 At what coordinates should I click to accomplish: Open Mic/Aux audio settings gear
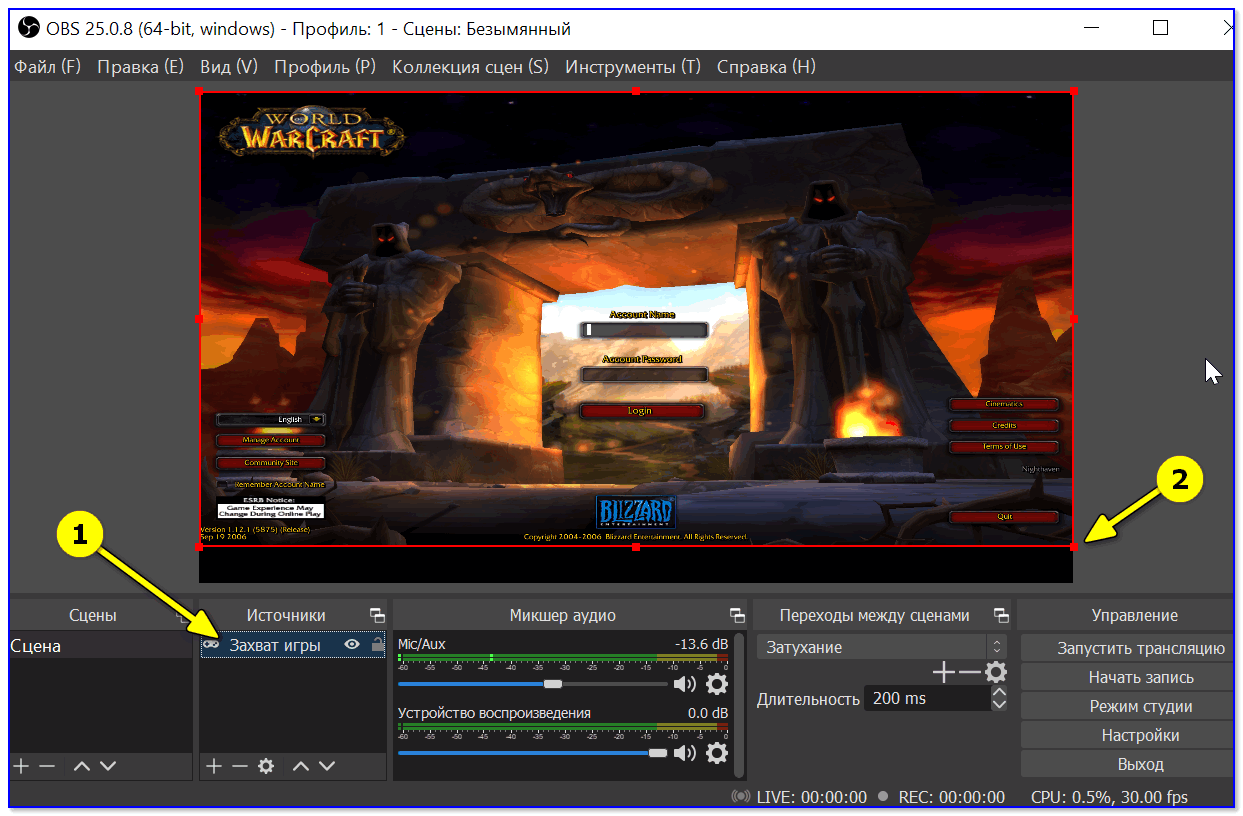click(x=717, y=684)
